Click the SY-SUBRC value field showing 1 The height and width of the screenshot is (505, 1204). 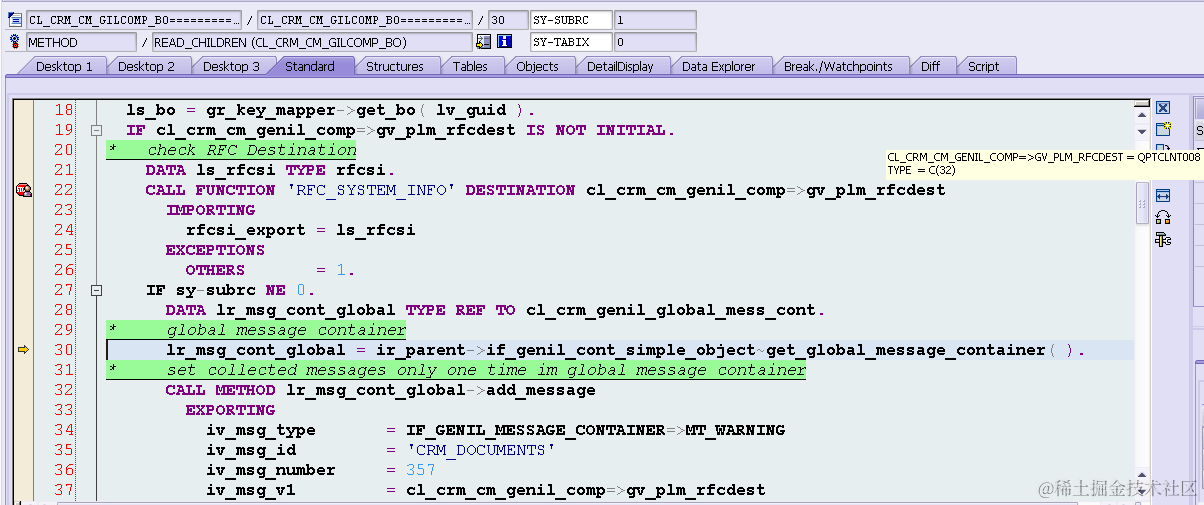pyautogui.click(x=655, y=20)
